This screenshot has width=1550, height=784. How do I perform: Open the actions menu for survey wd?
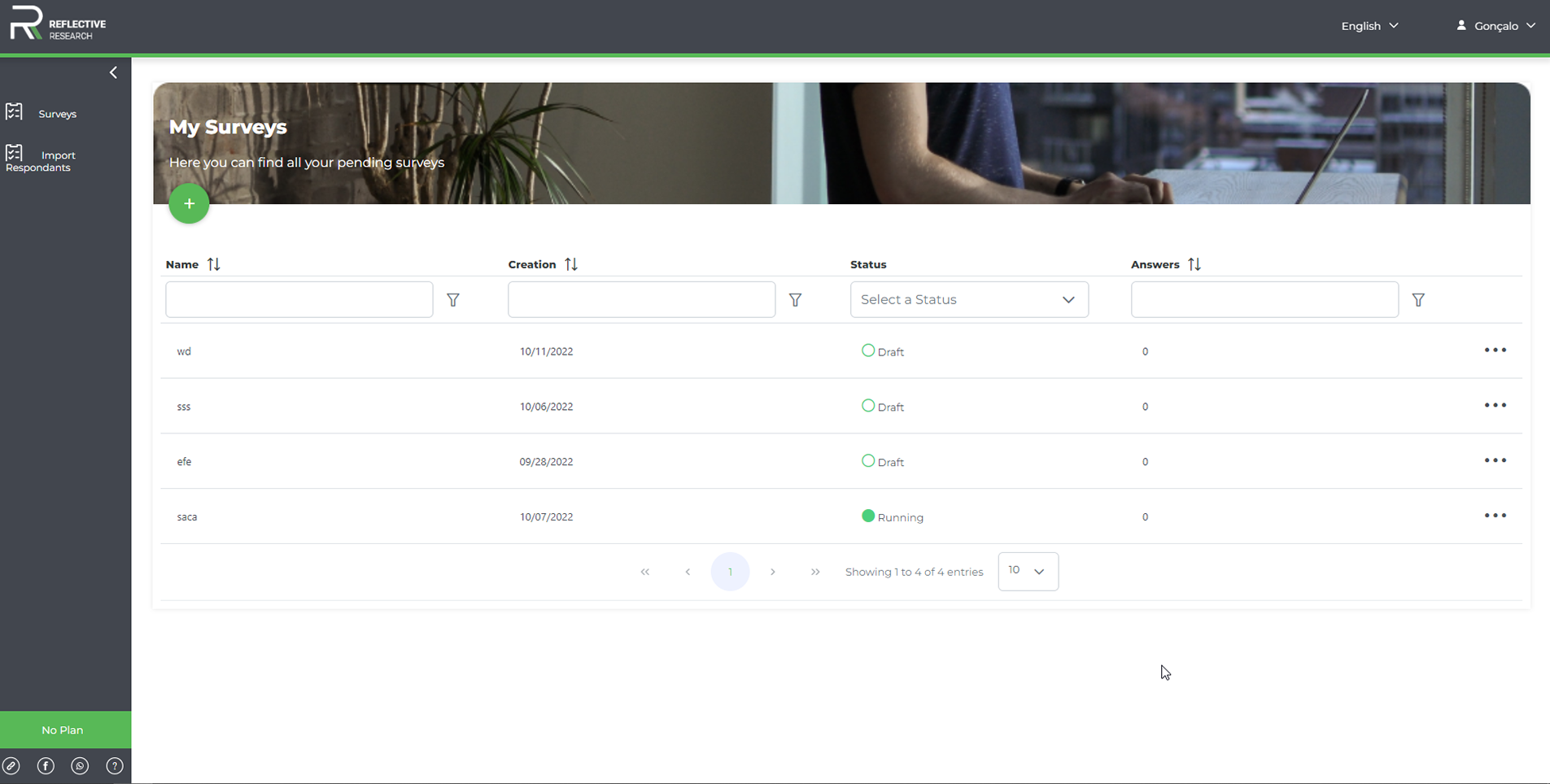1495,350
